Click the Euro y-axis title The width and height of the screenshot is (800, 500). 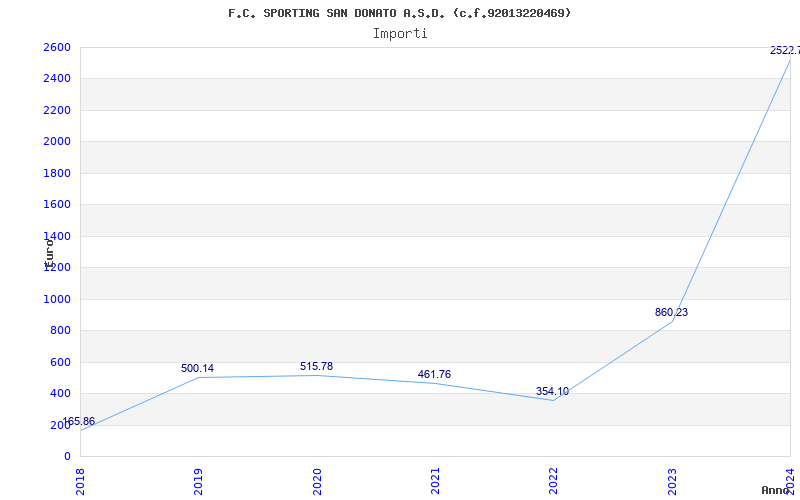(x=49, y=254)
